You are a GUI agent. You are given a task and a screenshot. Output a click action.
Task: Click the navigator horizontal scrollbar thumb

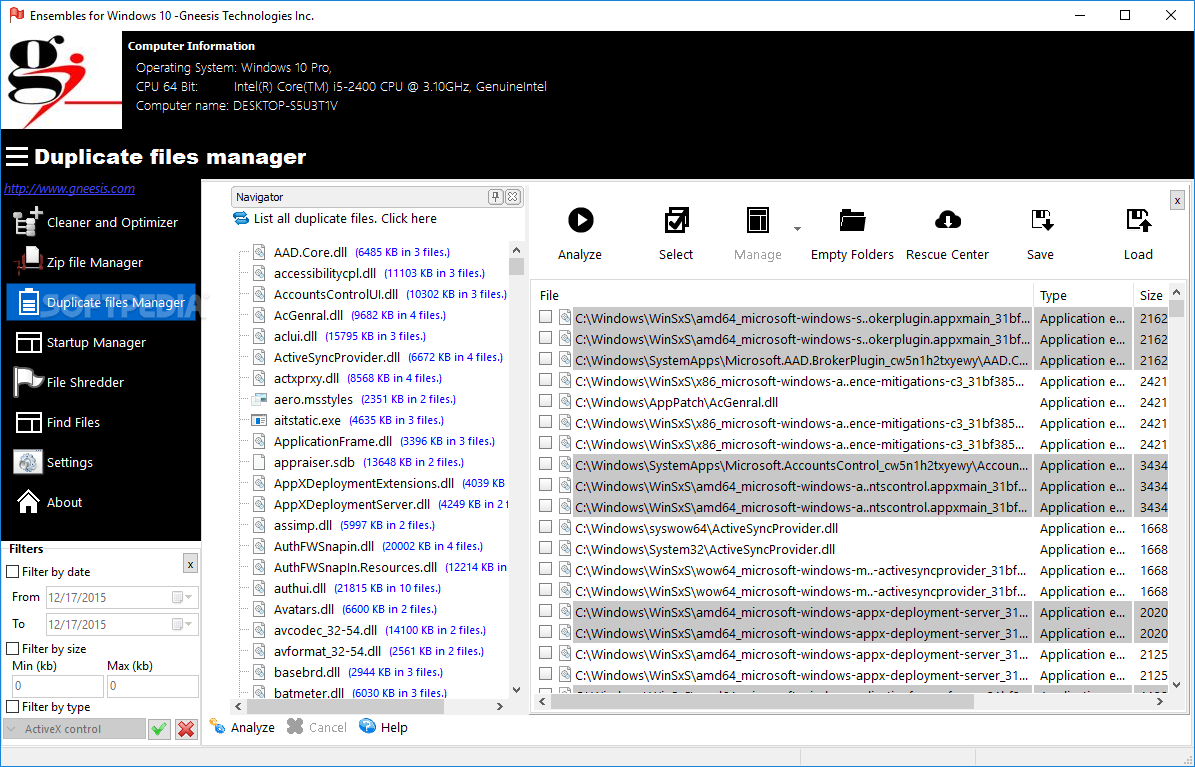[x=347, y=707]
